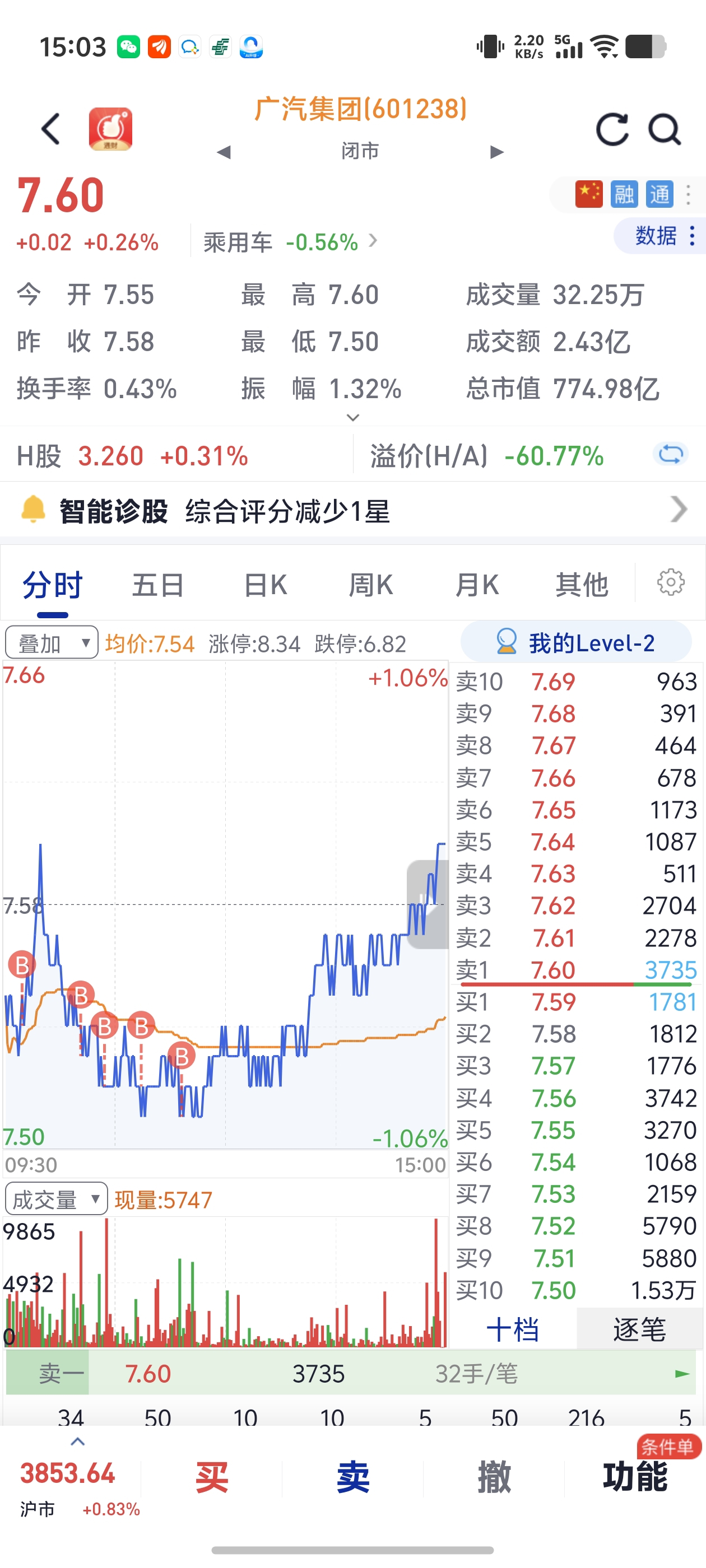Select the 逐笔 tick tab
The image size is (706, 1568).
640,1329
